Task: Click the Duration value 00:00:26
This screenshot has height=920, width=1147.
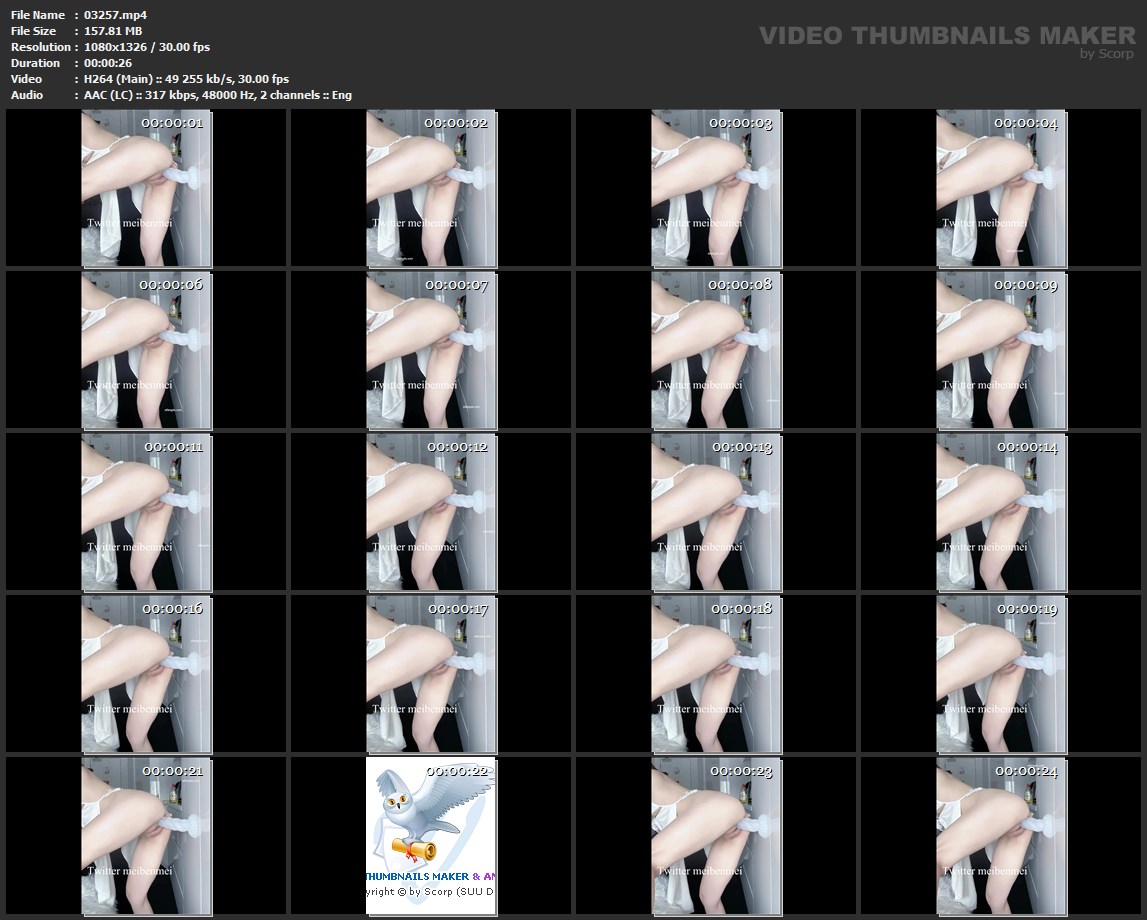Action: point(108,63)
